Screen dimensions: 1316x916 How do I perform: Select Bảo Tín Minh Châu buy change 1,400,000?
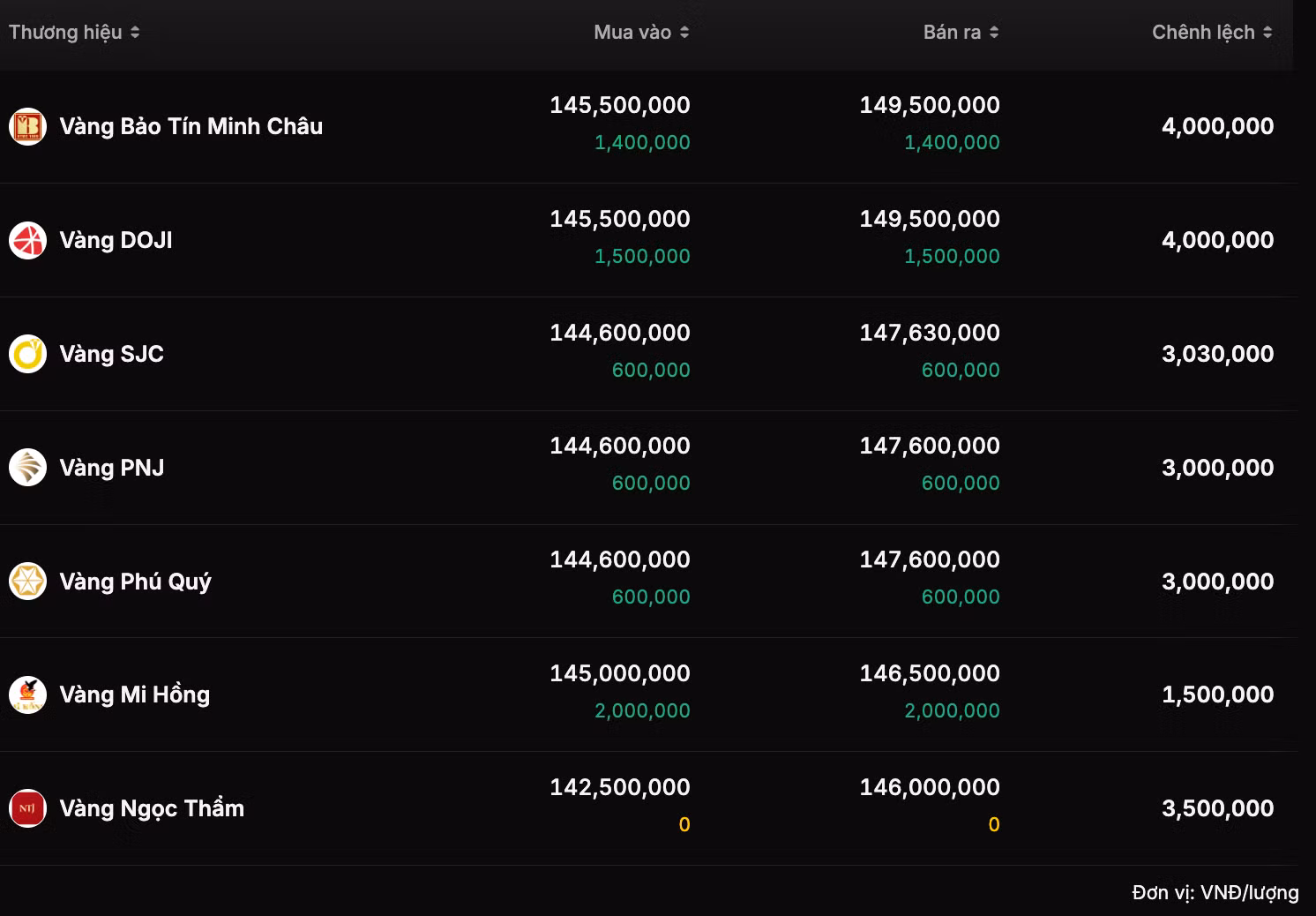point(642,142)
